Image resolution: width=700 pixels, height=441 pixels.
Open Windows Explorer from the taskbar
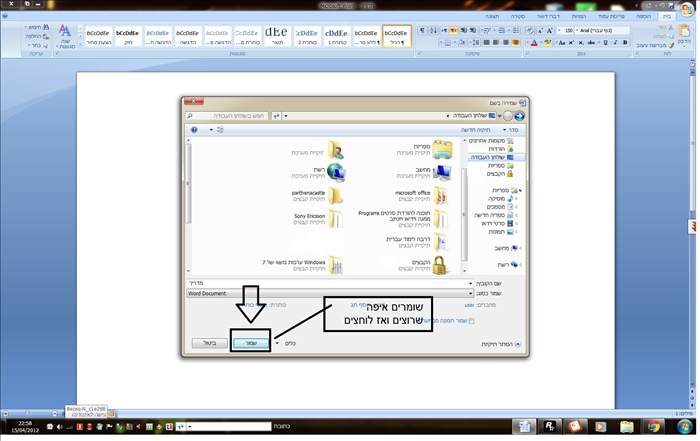coord(627,427)
